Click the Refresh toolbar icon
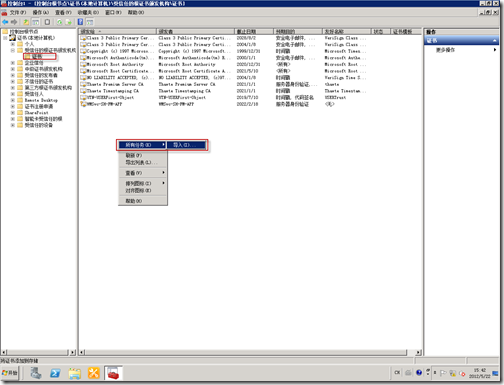The image size is (504, 385). click(59, 22)
